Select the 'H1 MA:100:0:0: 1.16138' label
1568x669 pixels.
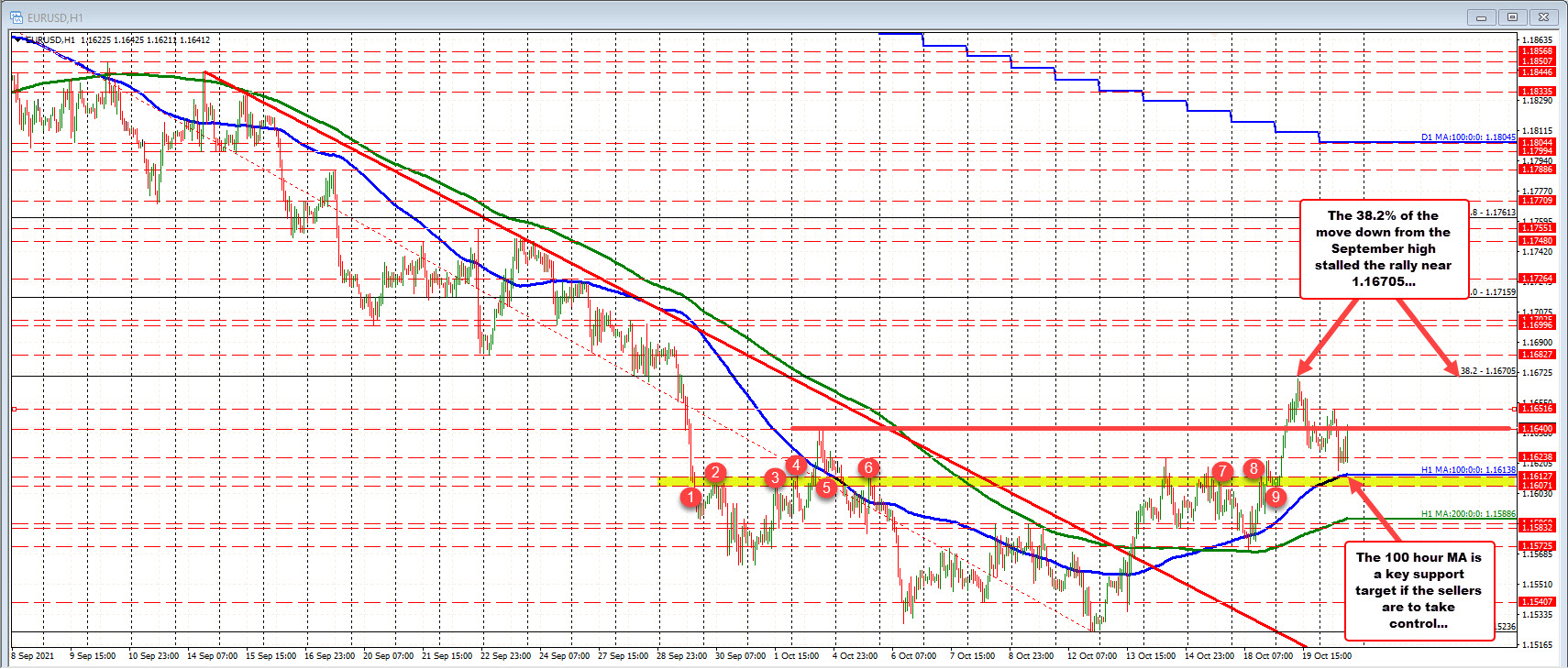point(1468,470)
